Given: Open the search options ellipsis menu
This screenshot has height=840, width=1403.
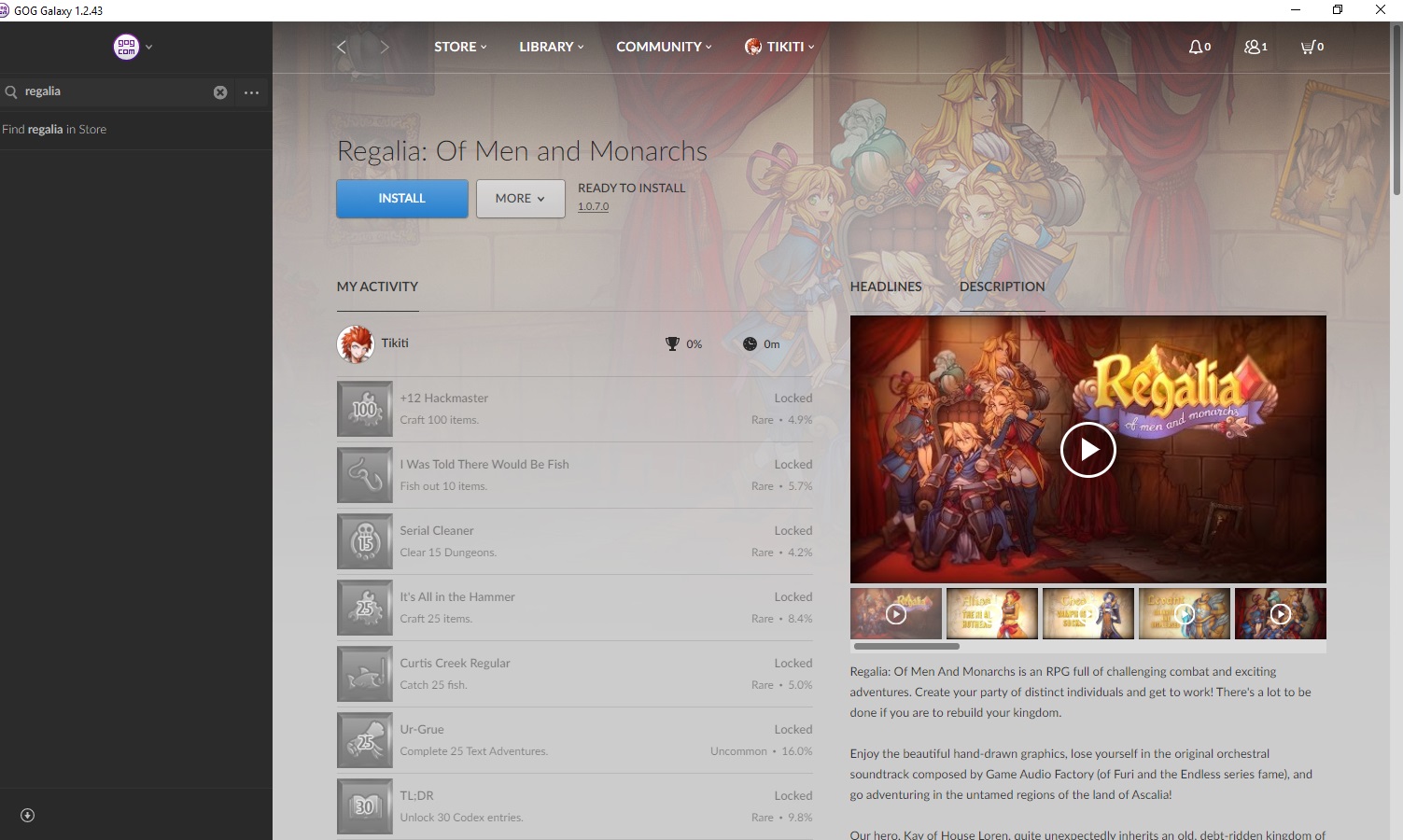Looking at the screenshot, I should coord(251,92).
